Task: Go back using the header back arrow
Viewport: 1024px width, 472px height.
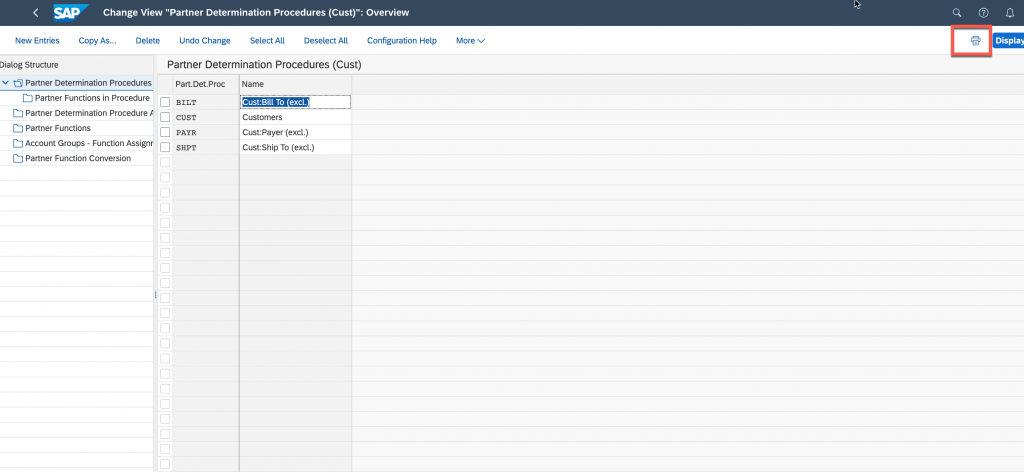Action: [x=35, y=12]
